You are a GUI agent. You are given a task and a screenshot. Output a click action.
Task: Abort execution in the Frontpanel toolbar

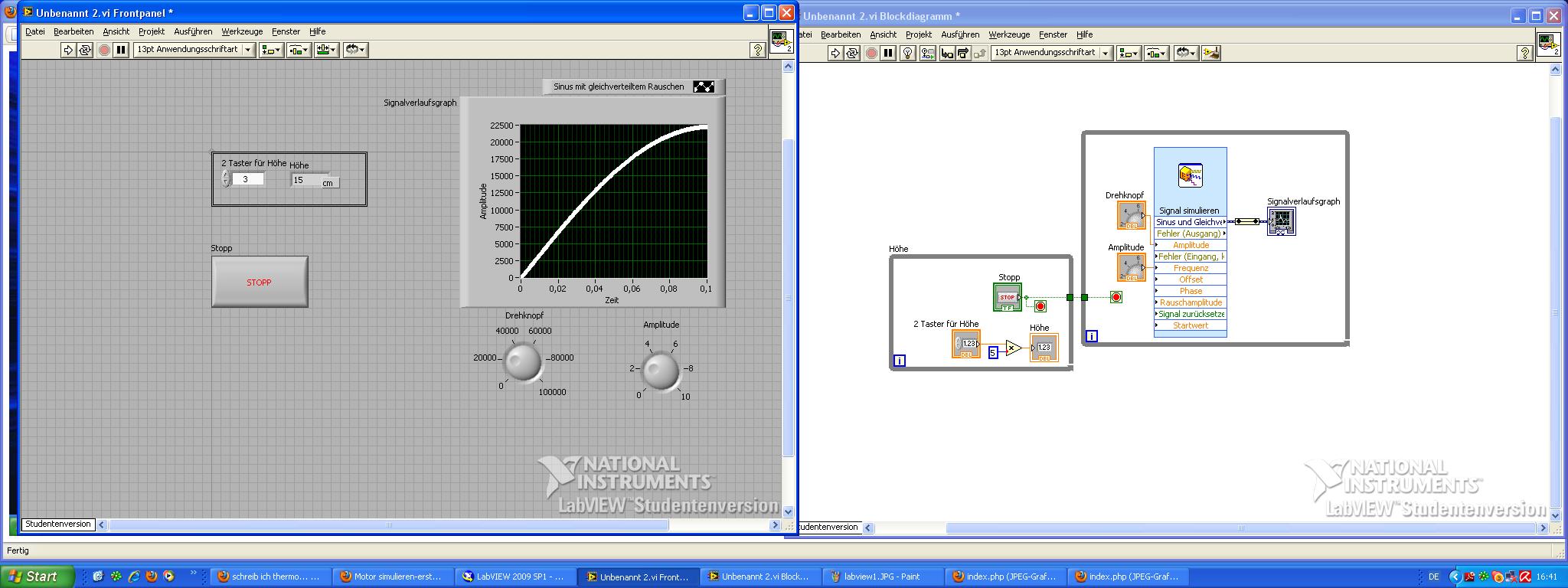[x=104, y=50]
